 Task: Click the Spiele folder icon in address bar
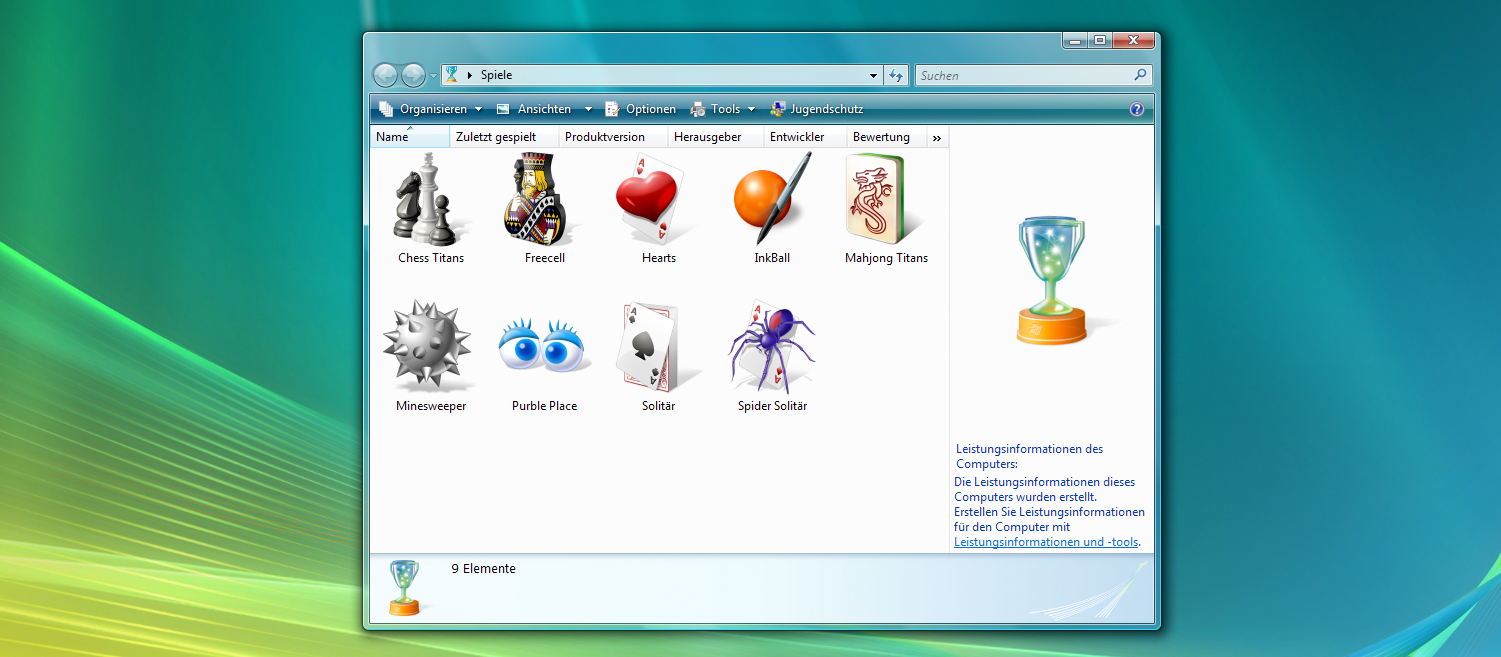click(x=452, y=74)
